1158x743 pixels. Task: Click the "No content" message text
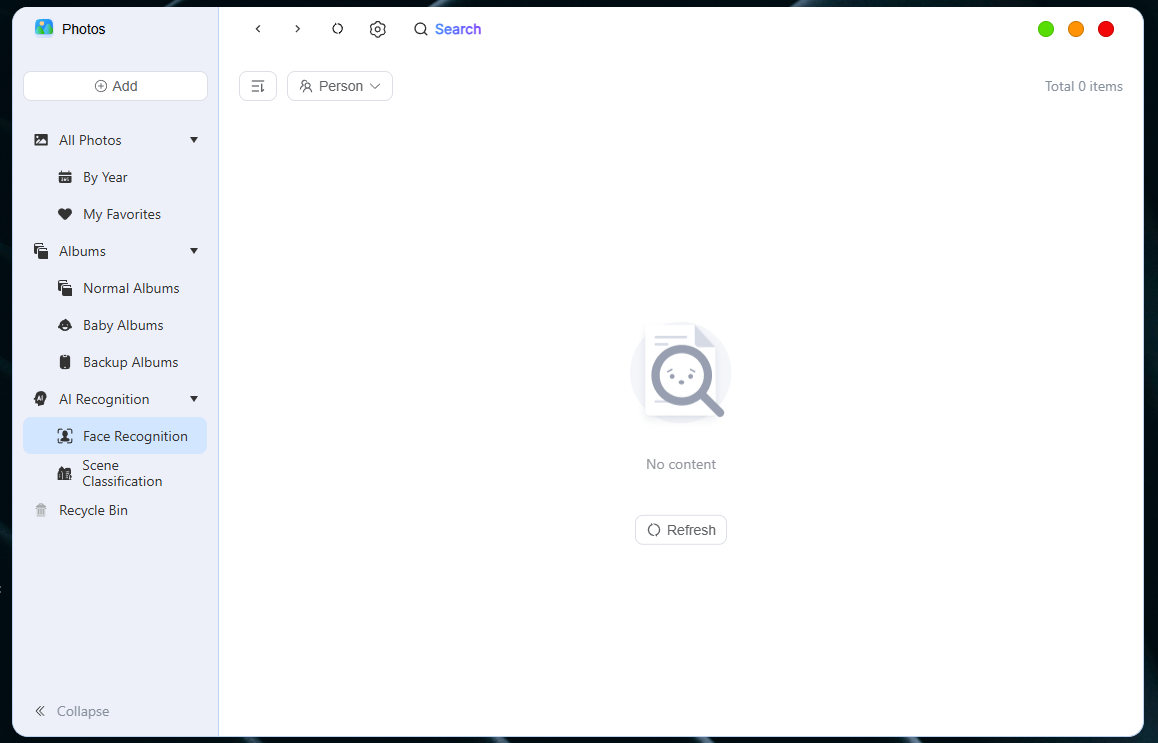pyautogui.click(x=681, y=465)
